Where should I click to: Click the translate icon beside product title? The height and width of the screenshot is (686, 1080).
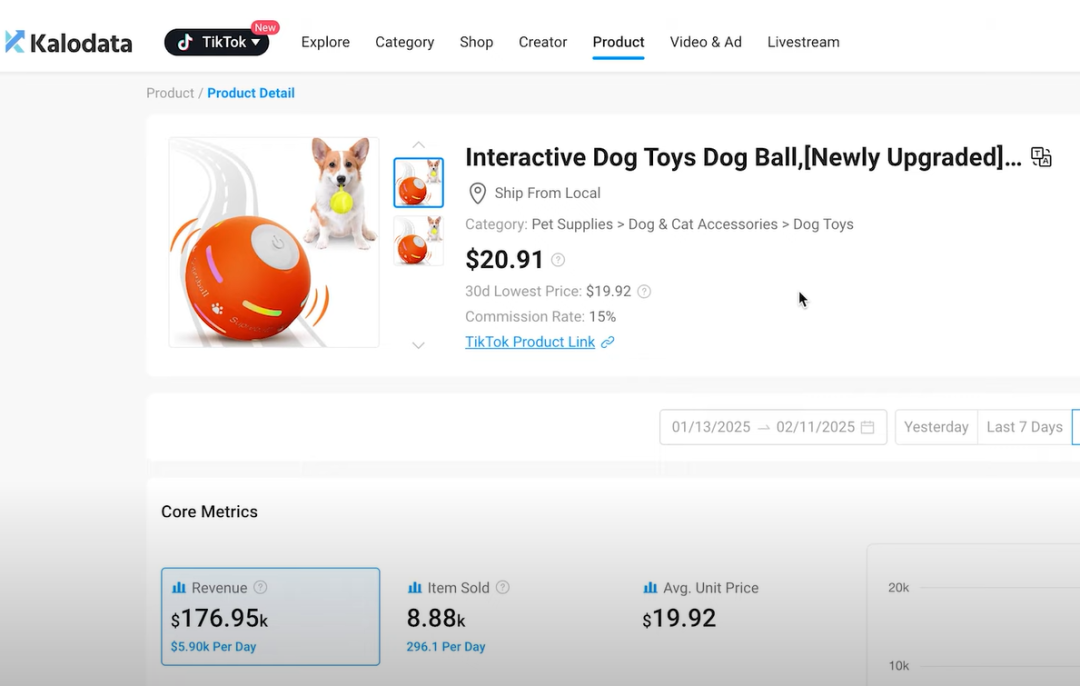click(1041, 157)
